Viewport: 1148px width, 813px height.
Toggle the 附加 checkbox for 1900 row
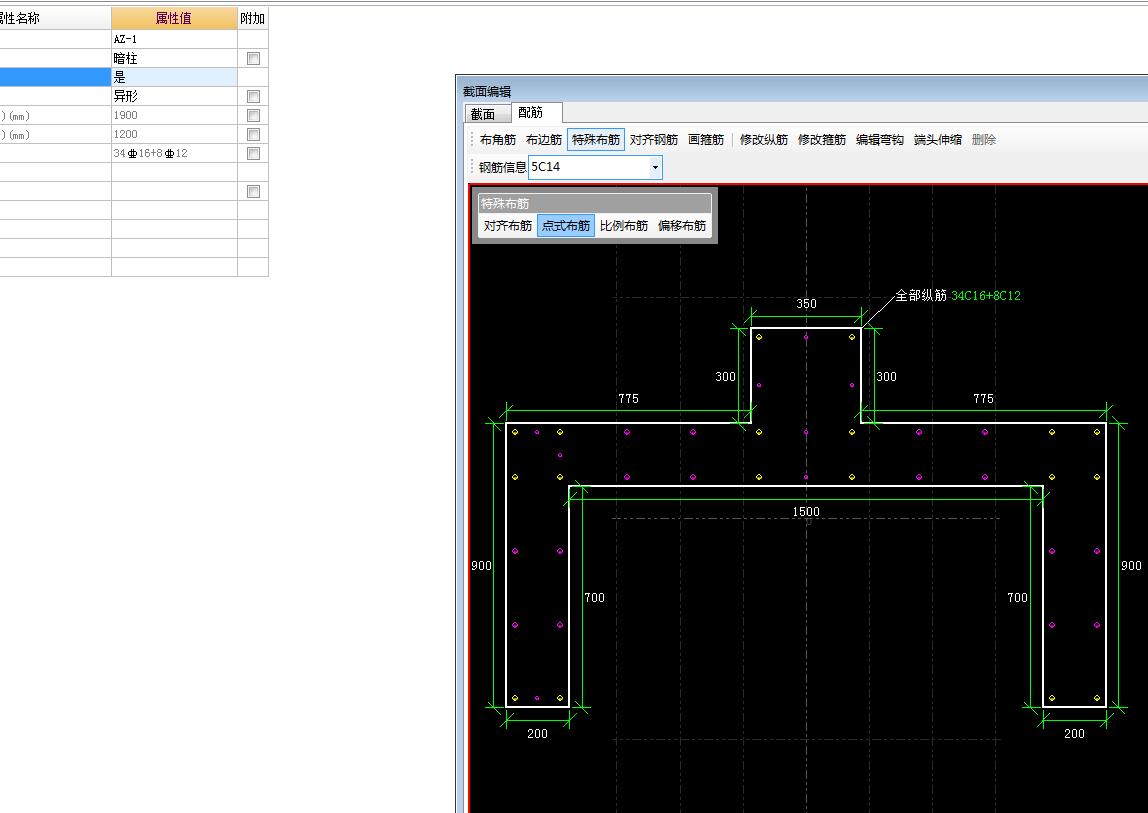click(x=253, y=115)
